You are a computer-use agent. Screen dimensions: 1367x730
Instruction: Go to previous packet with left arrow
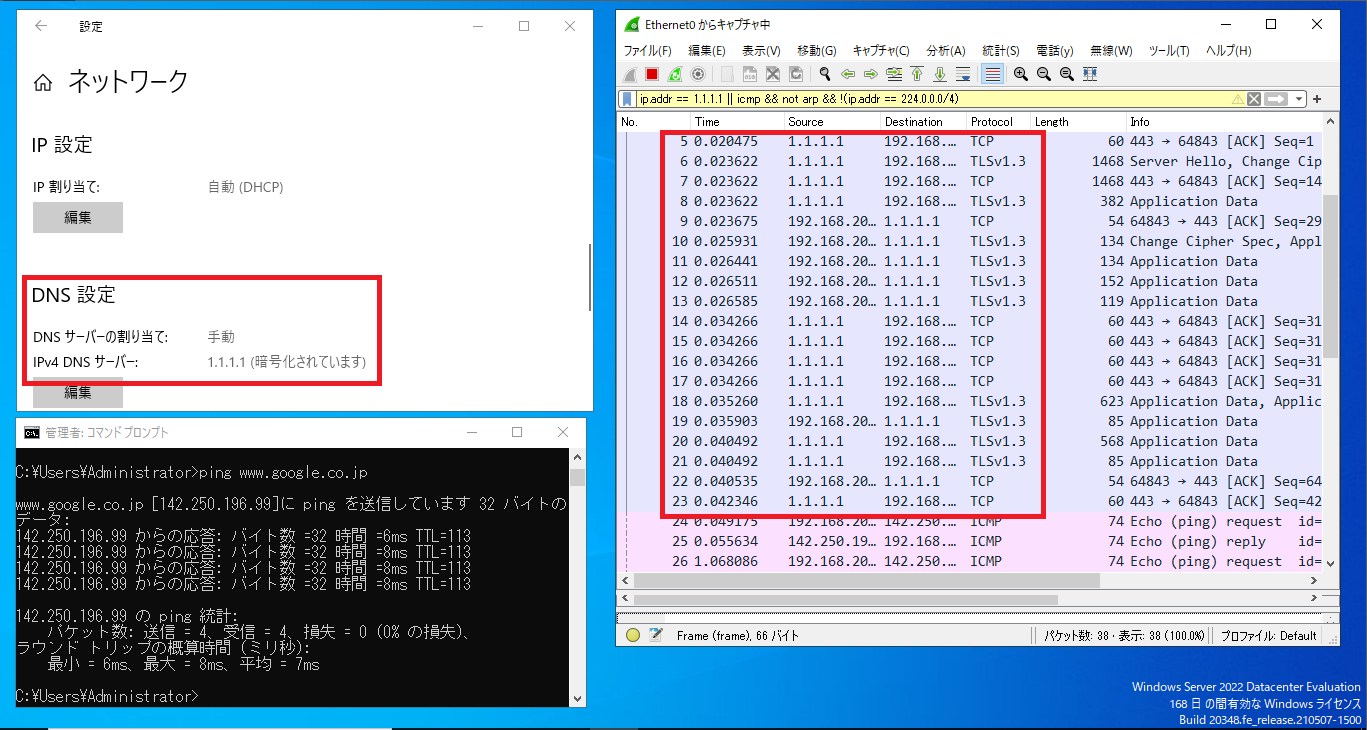pyautogui.click(x=848, y=74)
